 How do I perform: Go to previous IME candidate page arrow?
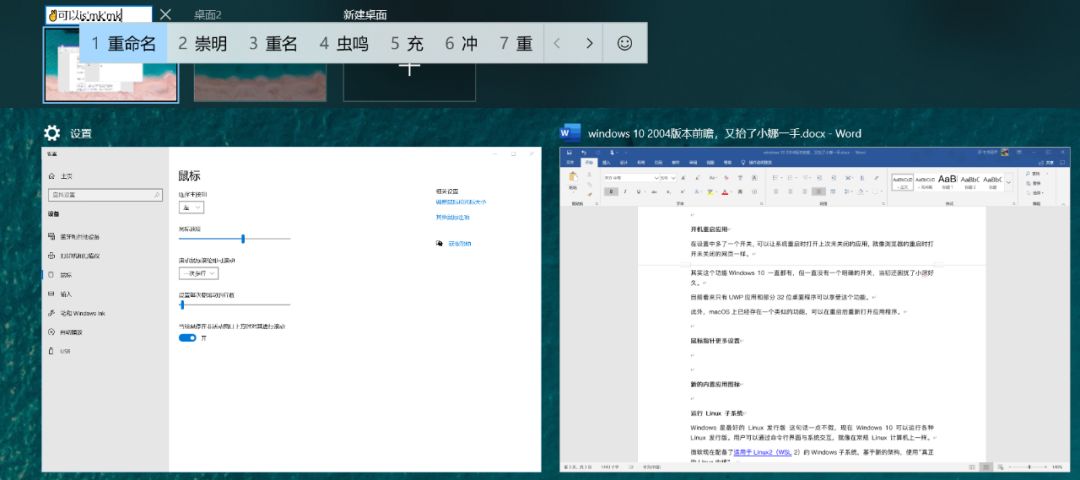point(557,43)
